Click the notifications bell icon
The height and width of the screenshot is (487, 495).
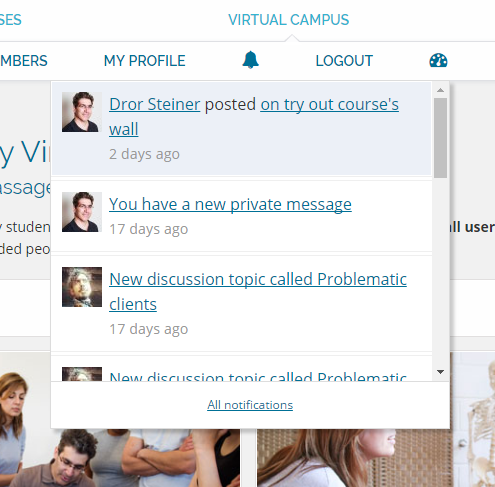(250, 60)
